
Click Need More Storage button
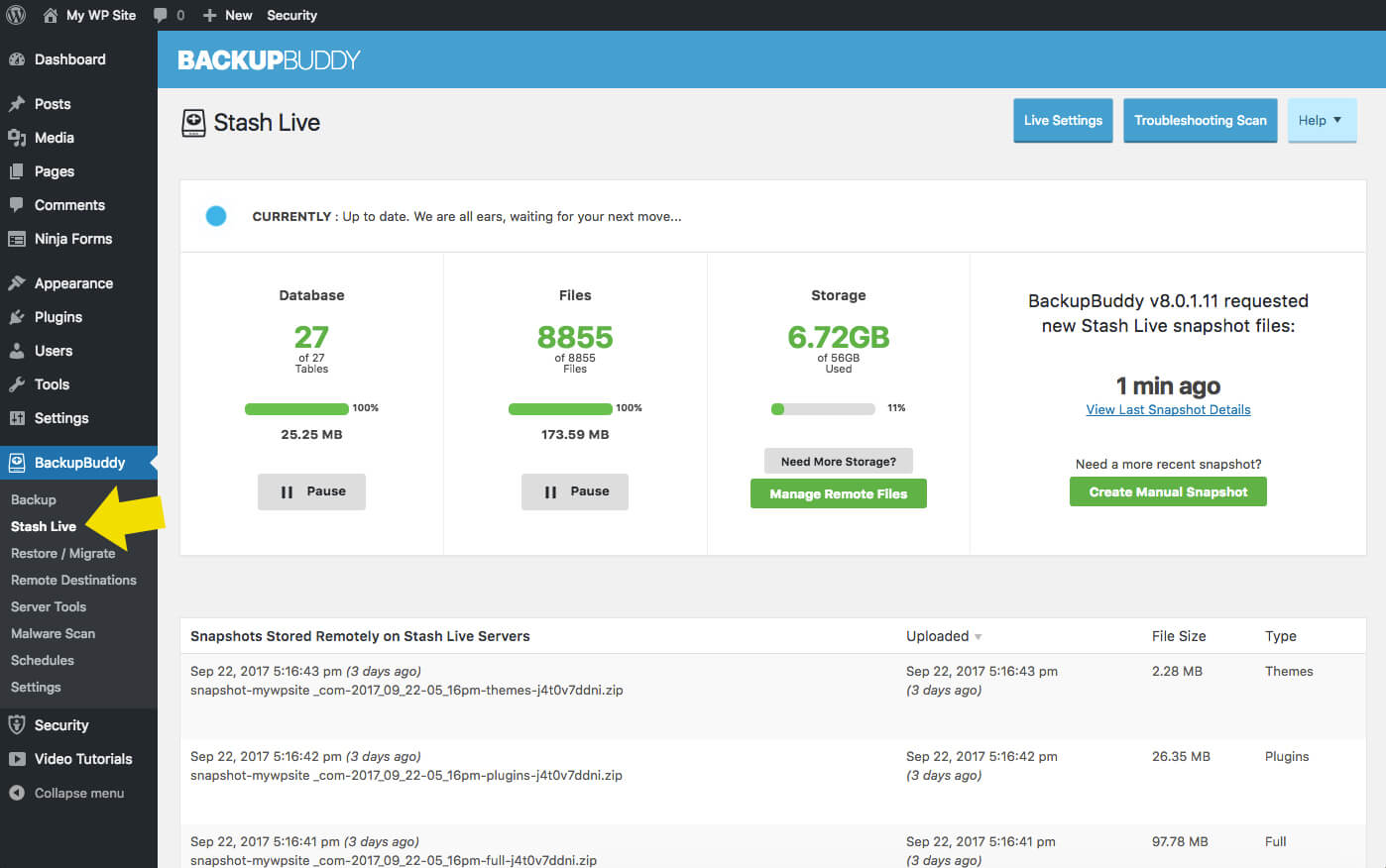[839, 461]
